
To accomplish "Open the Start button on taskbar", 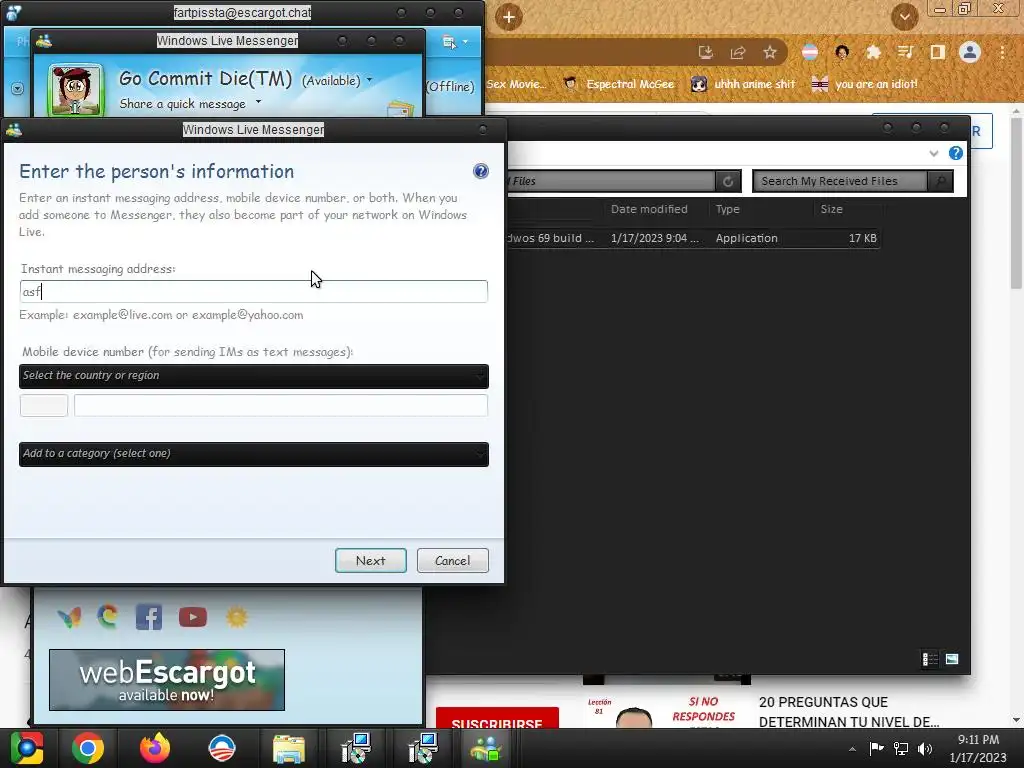I will (26, 748).
